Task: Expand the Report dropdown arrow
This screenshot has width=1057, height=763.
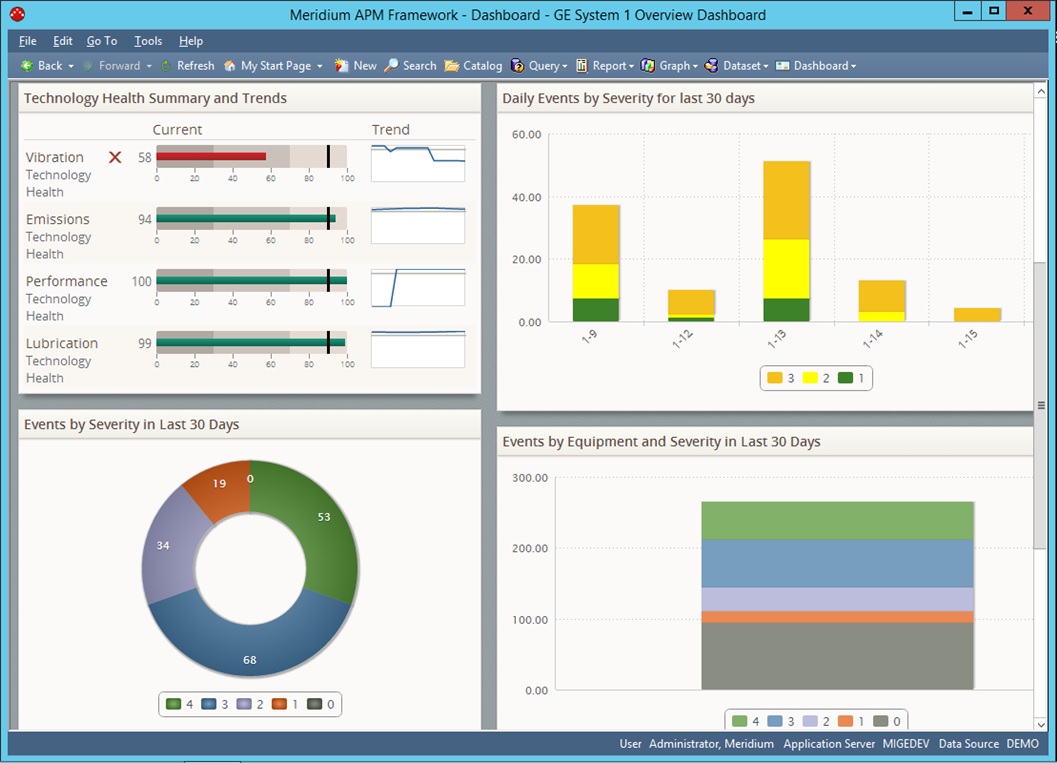Action: [631, 66]
